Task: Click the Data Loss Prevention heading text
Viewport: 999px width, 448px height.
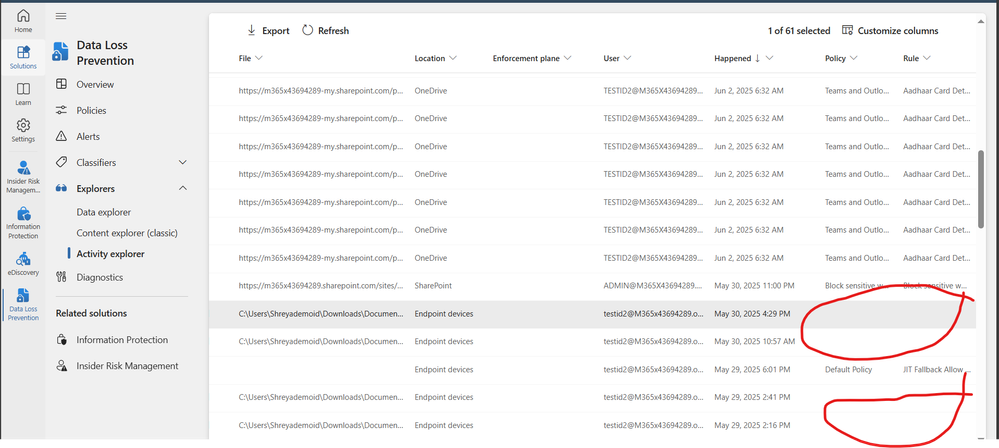Action: [105, 53]
